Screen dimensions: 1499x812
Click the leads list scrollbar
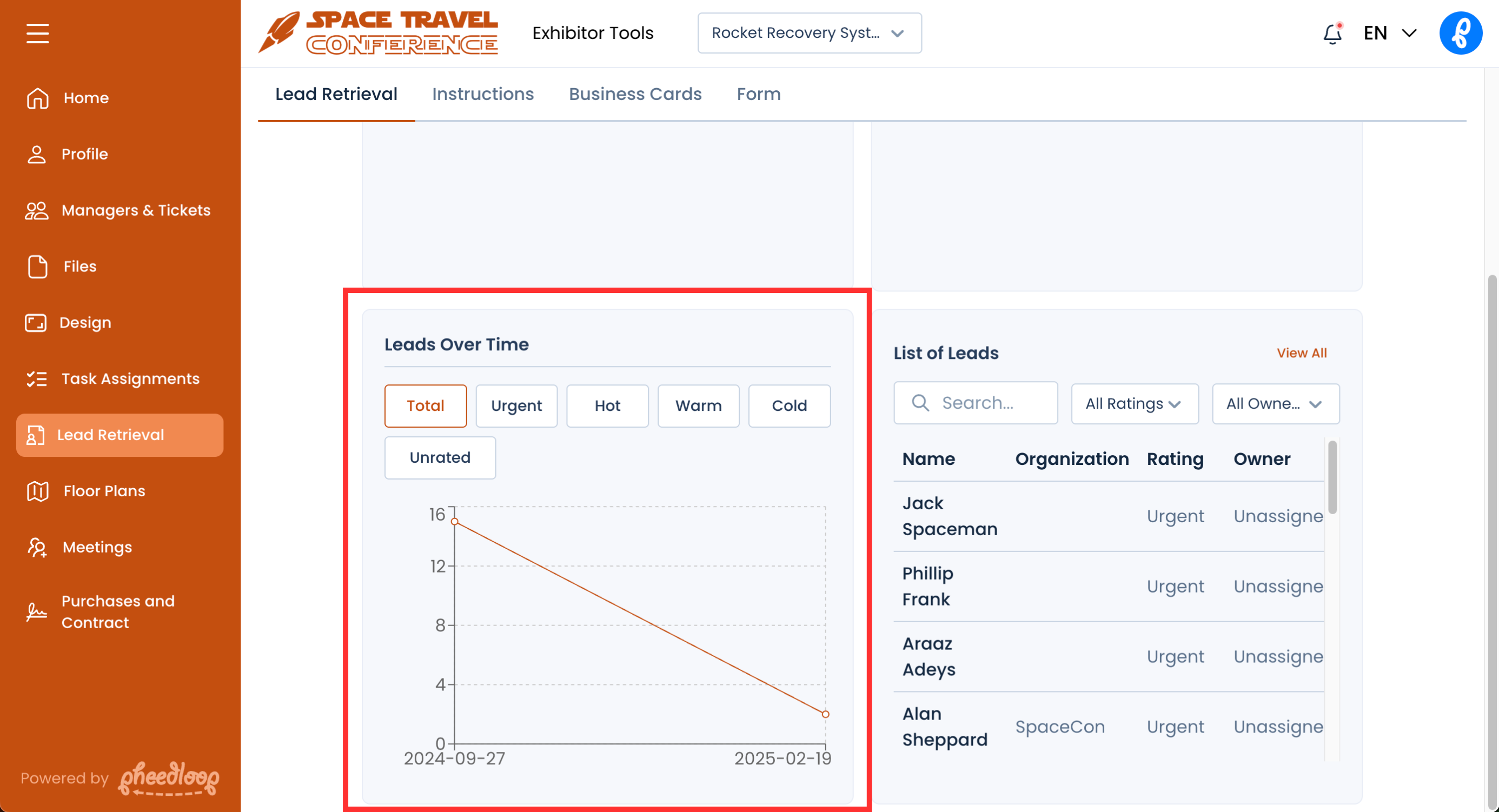[1332, 477]
